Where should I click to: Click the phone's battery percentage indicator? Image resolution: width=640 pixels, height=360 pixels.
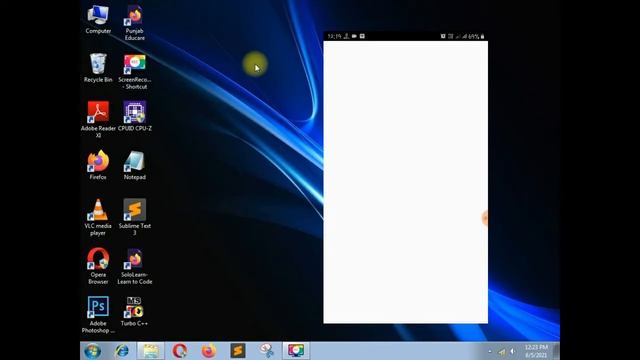pyautogui.click(x=473, y=36)
